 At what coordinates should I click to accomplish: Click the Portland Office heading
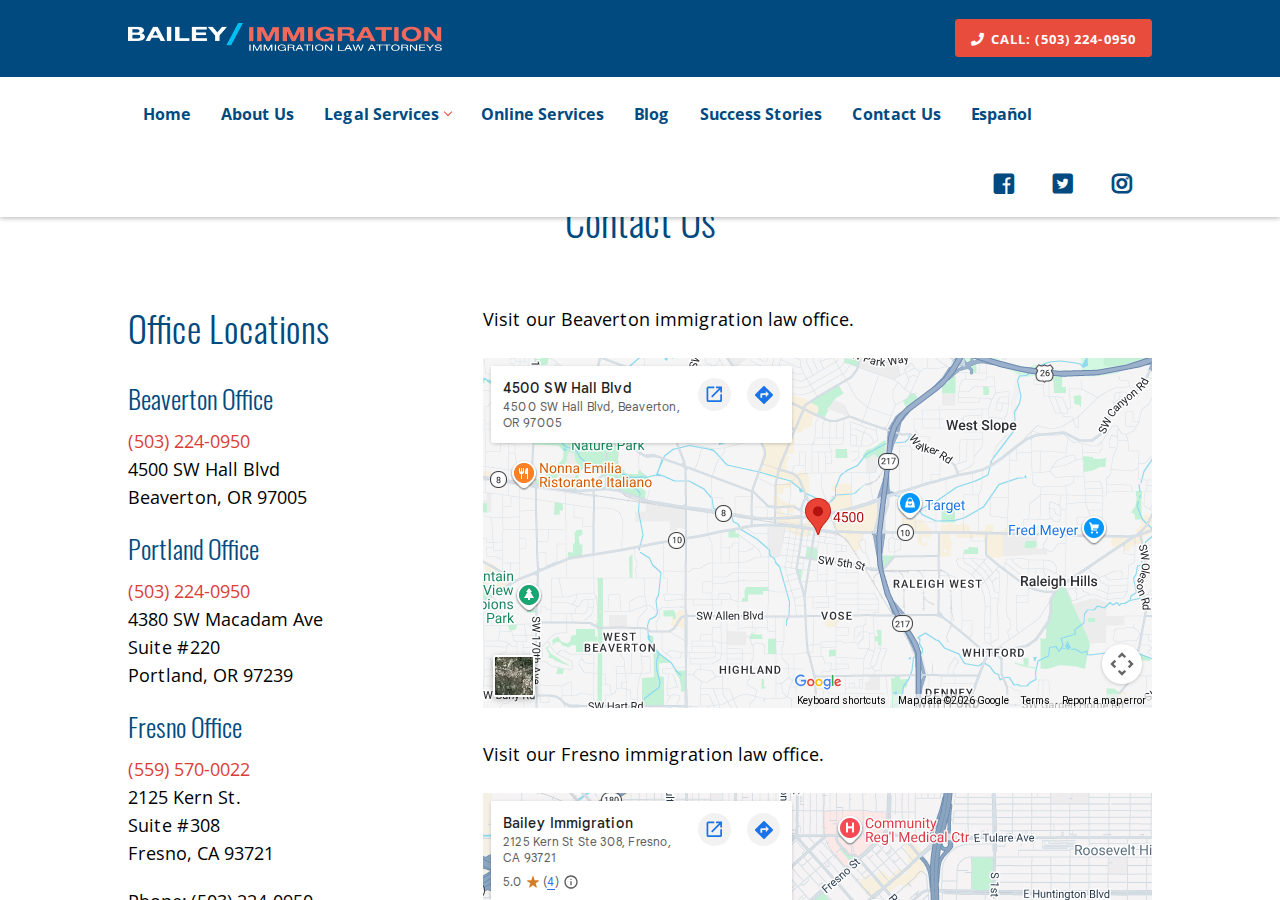[194, 549]
